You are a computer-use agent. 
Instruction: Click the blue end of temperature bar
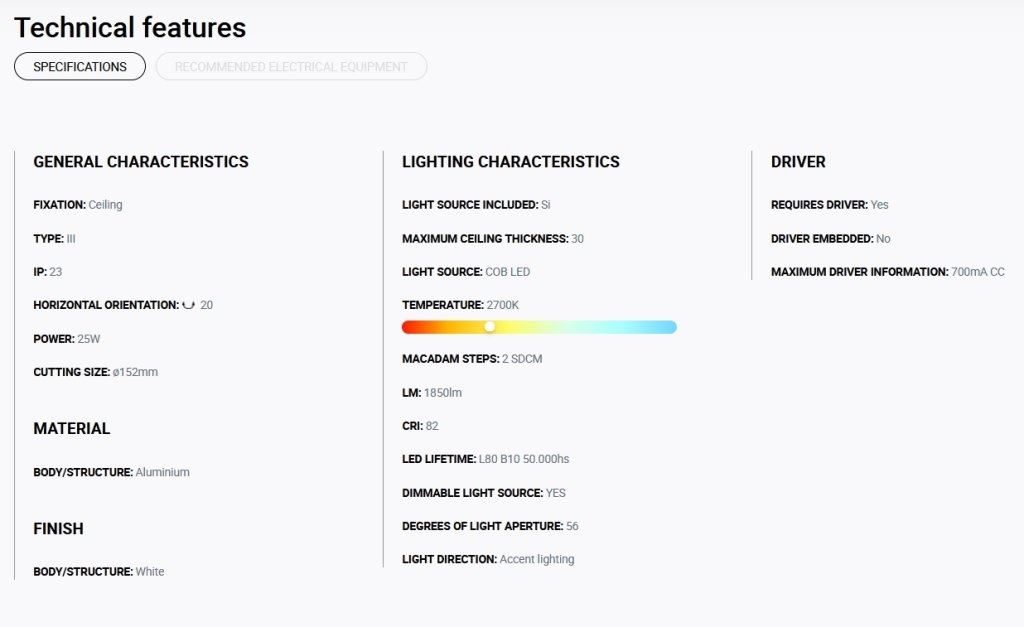tap(666, 327)
